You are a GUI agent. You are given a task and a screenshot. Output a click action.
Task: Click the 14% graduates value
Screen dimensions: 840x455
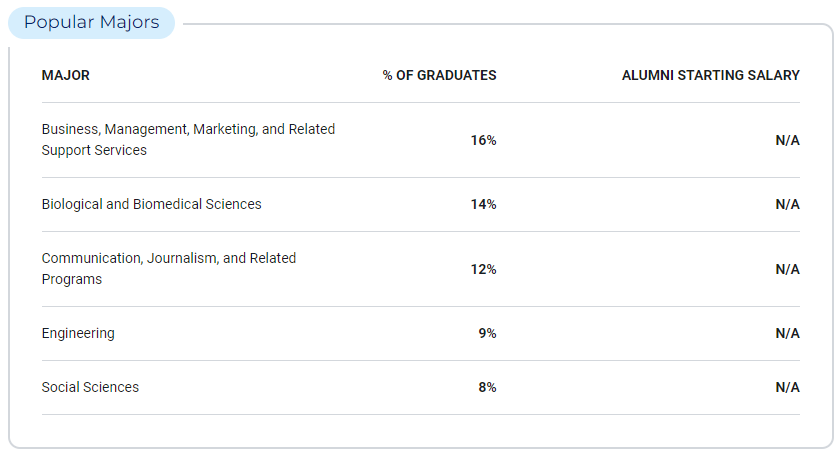click(483, 204)
